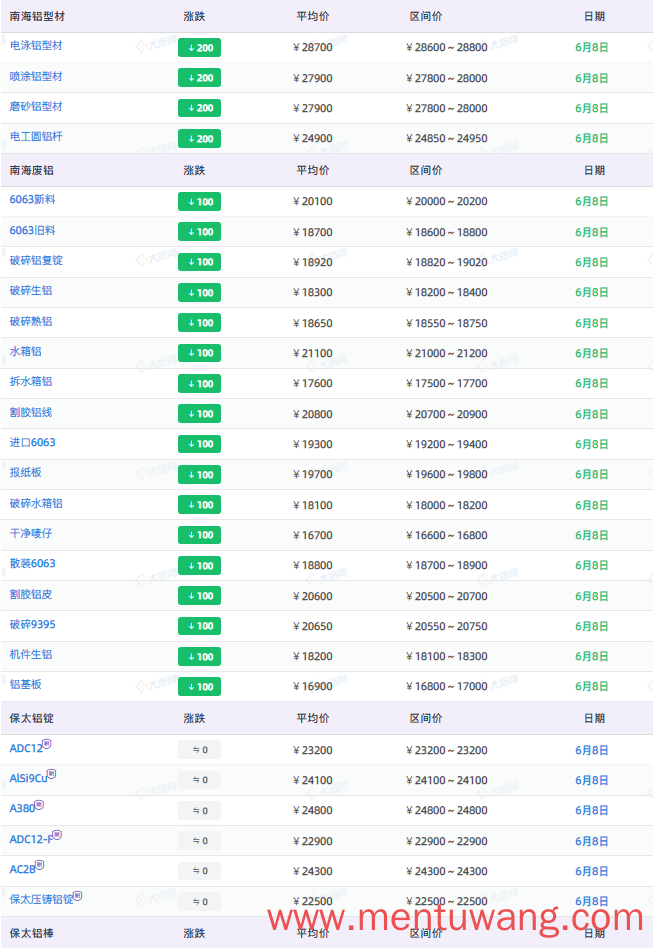Click the 保太铝锭 section header
653x948 pixels.
[x=31, y=718]
